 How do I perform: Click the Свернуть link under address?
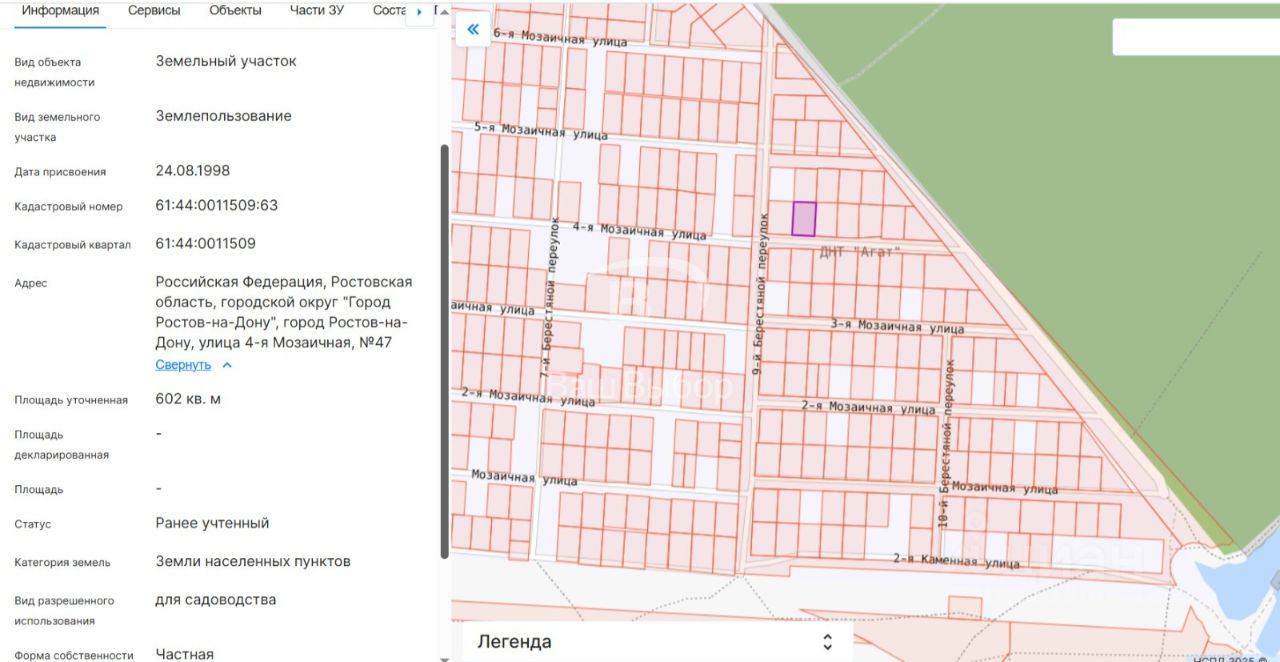click(x=183, y=365)
